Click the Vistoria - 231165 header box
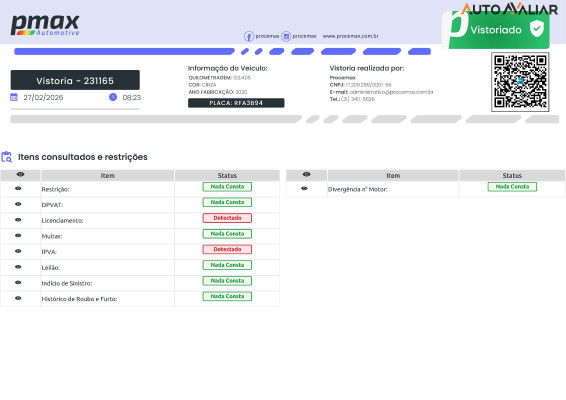Image resolution: width=566 pixels, height=400 pixels. tap(75, 80)
